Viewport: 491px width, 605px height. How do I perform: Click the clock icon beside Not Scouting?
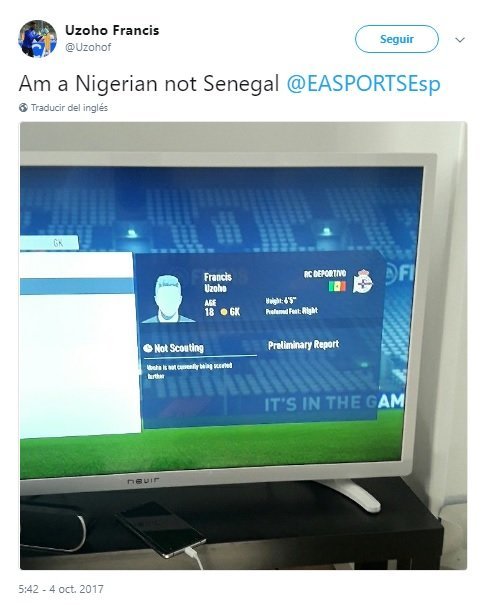(148, 348)
